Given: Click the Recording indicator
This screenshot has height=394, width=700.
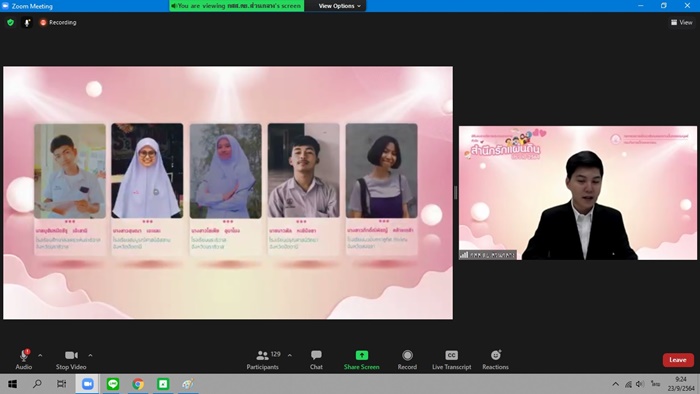Looking at the screenshot, I should [x=58, y=22].
